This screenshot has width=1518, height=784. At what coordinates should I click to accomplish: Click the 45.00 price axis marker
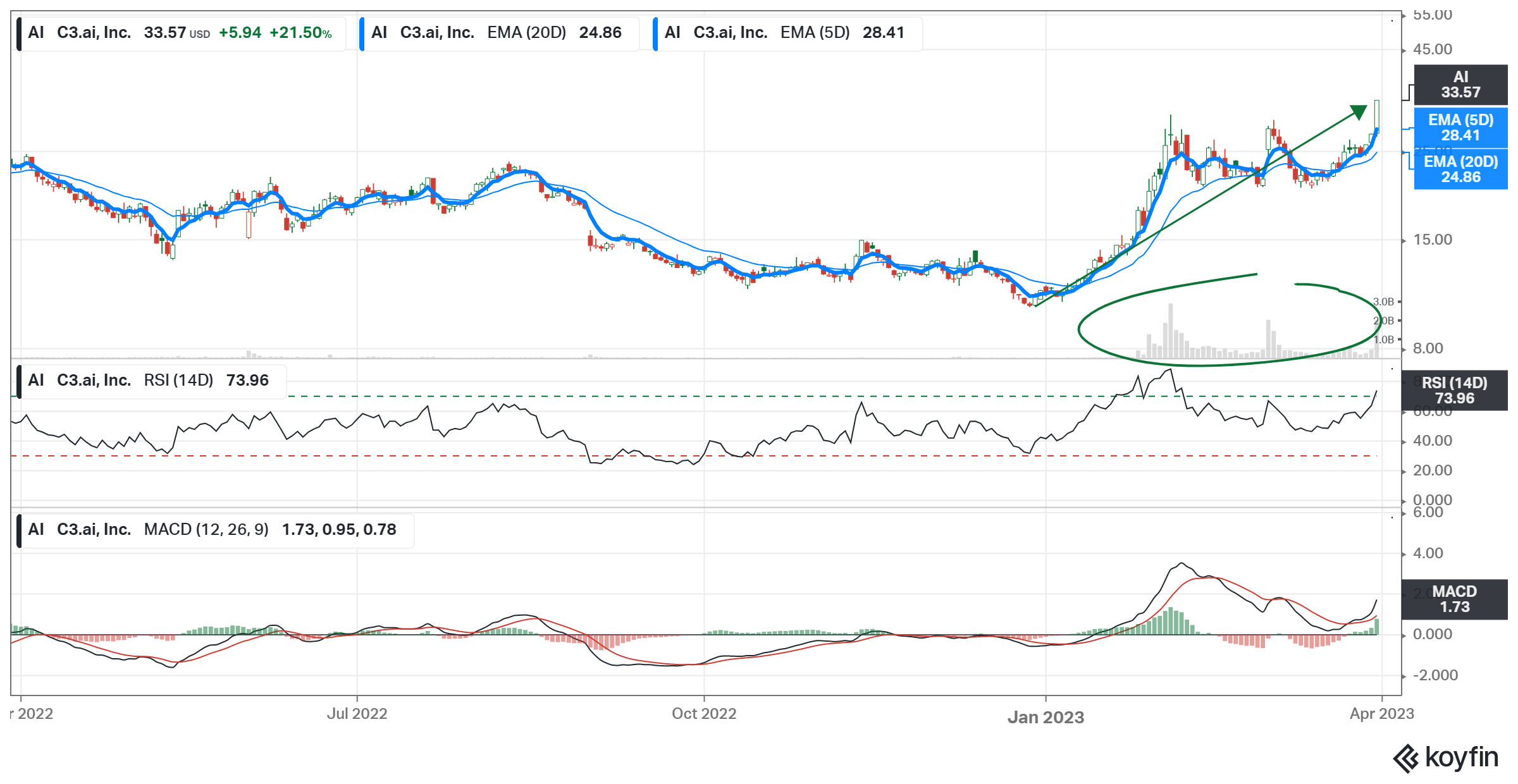[1433, 49]
